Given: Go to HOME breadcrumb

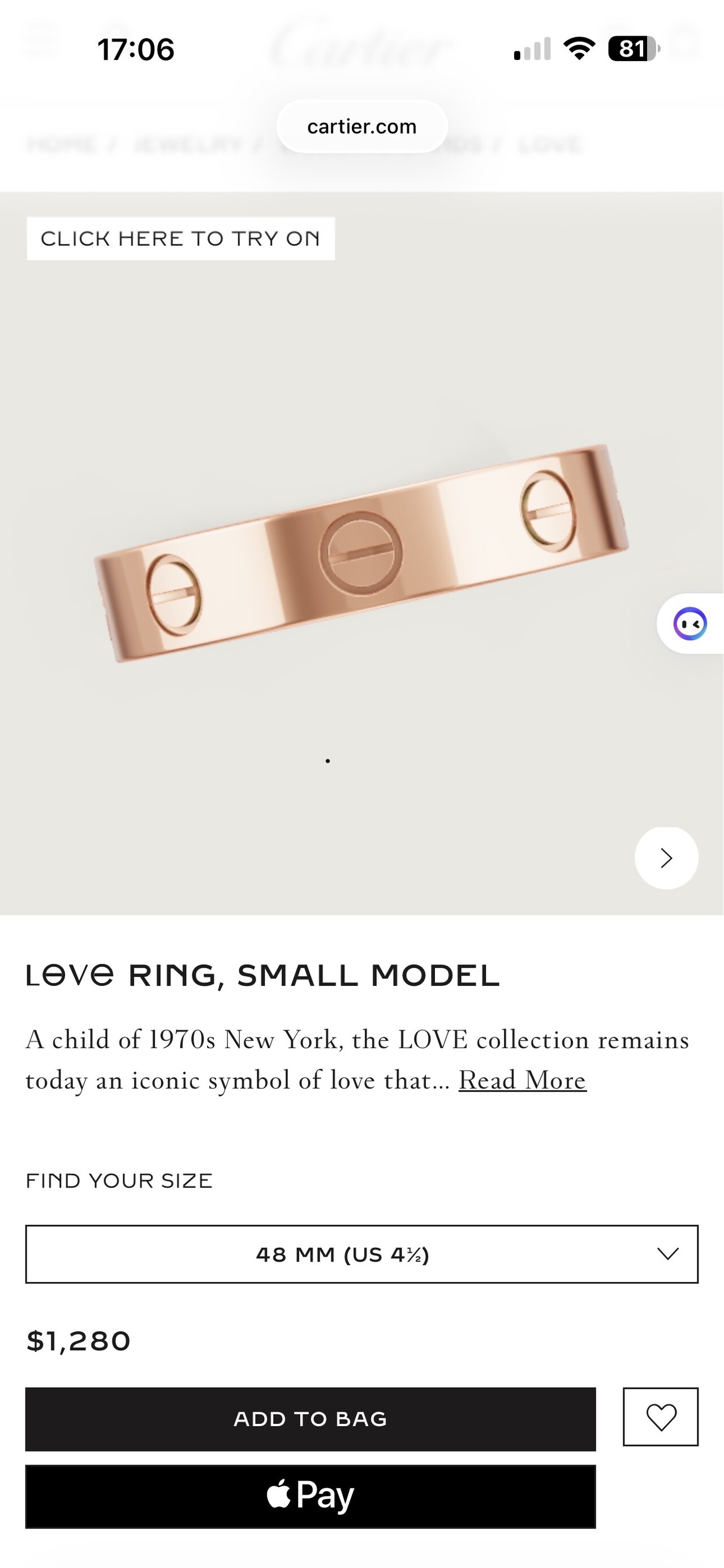Looking at the screenshot, I should point(61,145).
